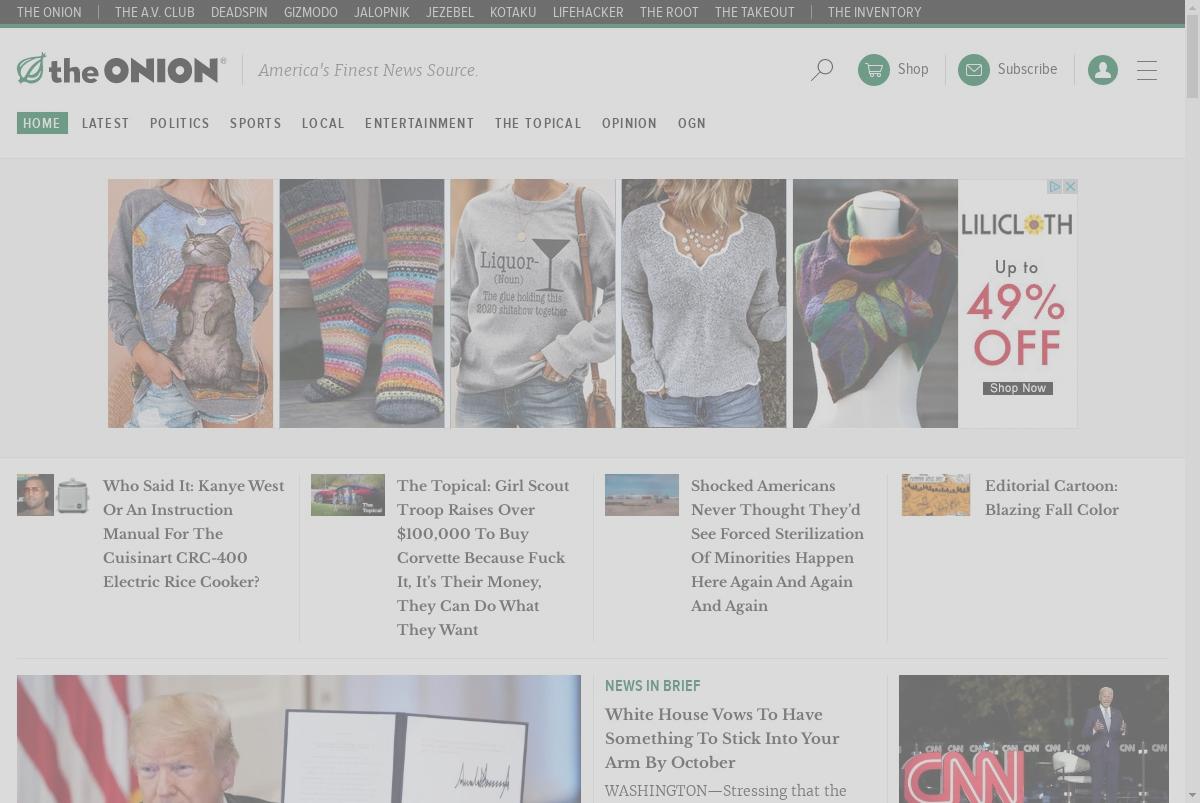Open White House Vows headline
The width and height of the screenshot is (1200, 803).
722,738
